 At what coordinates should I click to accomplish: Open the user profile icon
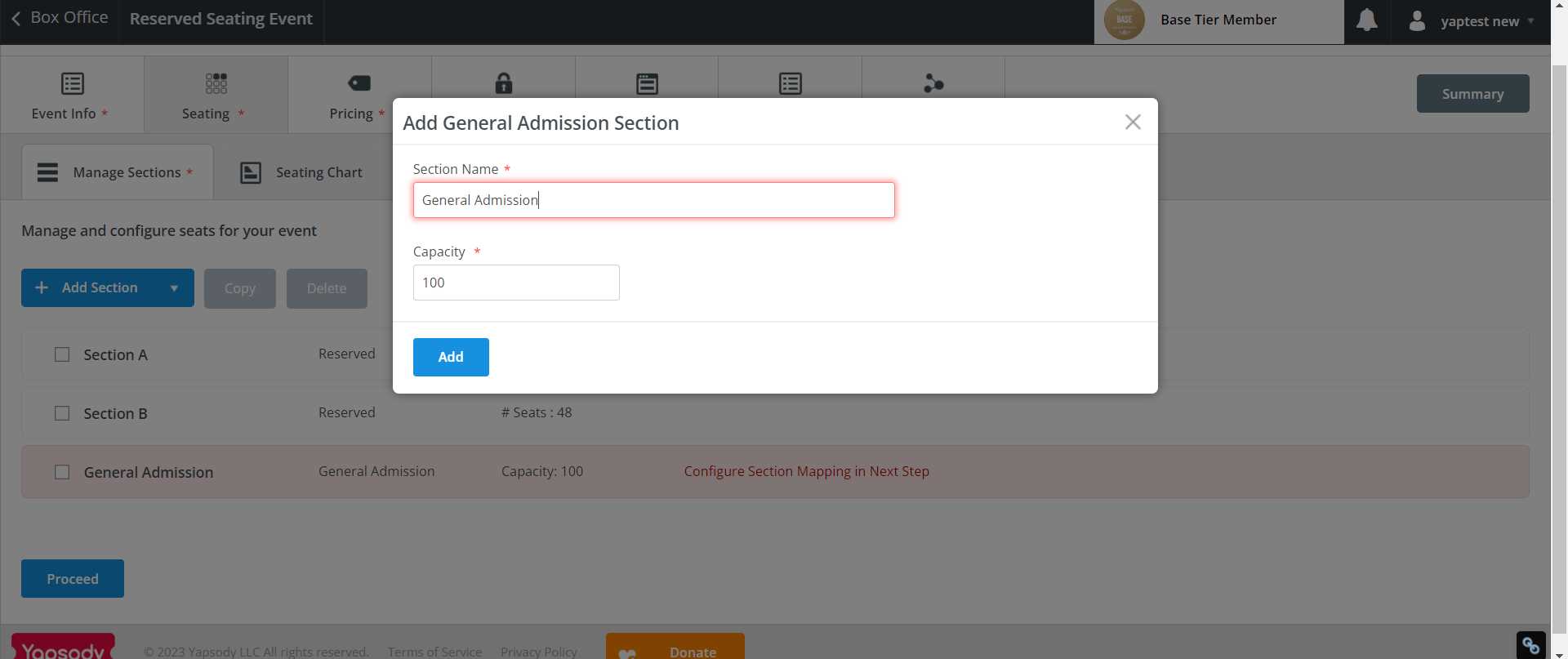(1417, 20)
